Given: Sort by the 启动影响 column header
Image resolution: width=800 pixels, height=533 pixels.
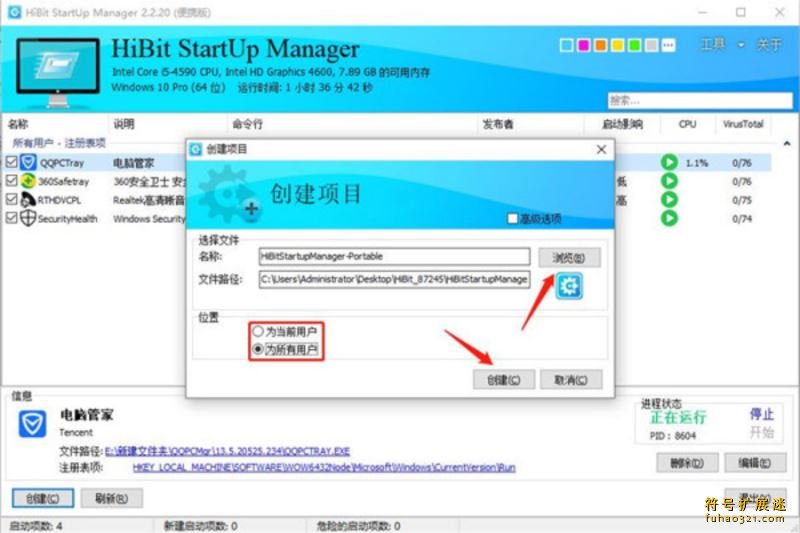Looking at the screenshot, I should click(622, 124).
